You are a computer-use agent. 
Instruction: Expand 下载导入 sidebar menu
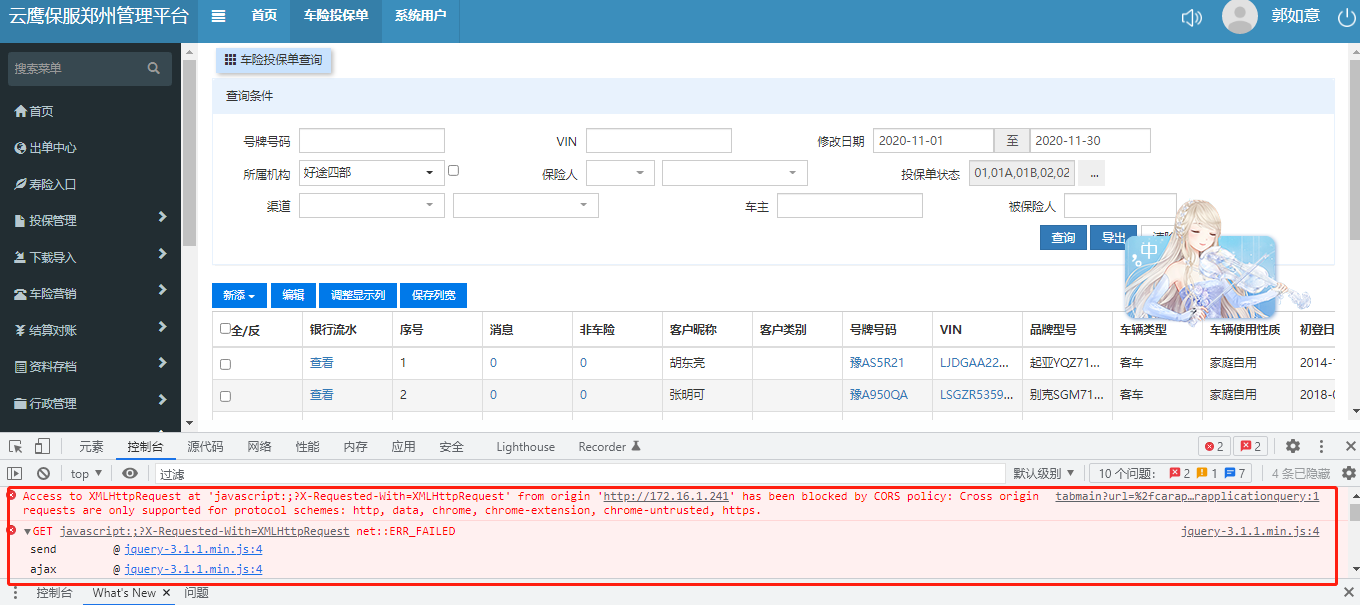[90, 257]
